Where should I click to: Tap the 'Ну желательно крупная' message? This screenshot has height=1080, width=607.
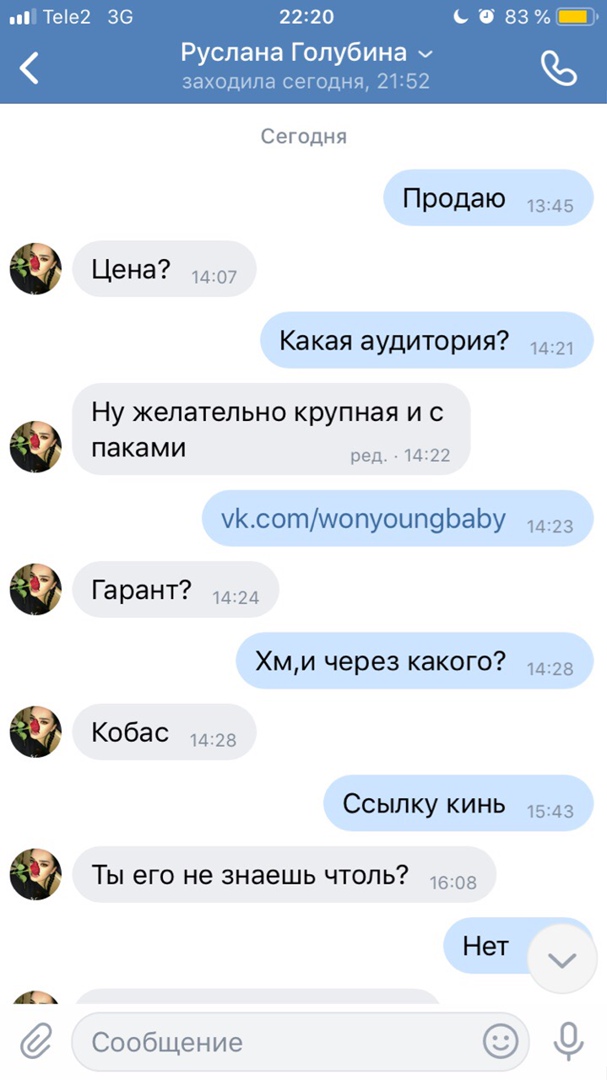pos(271,429)
